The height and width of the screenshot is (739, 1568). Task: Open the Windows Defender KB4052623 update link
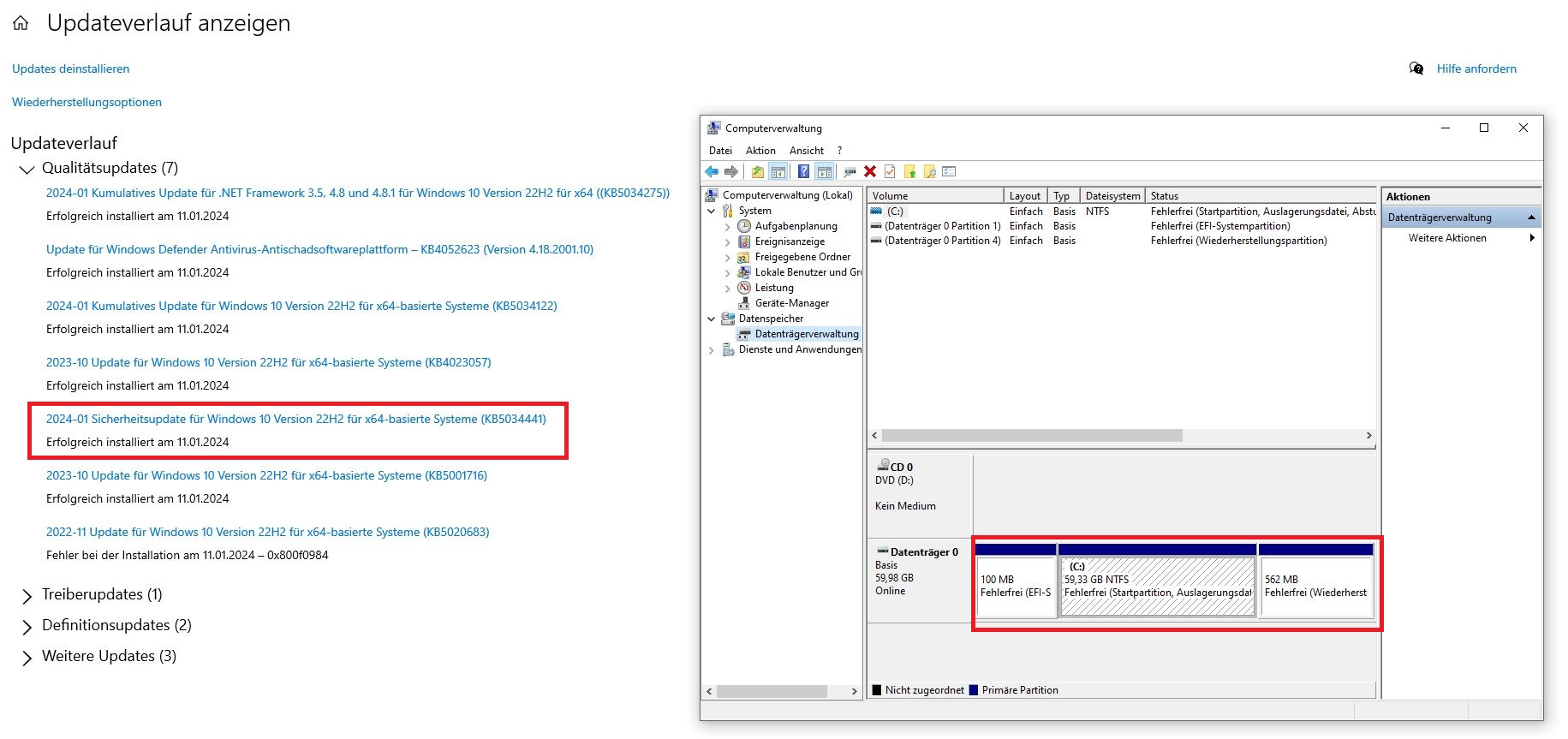tap(319, 249)
